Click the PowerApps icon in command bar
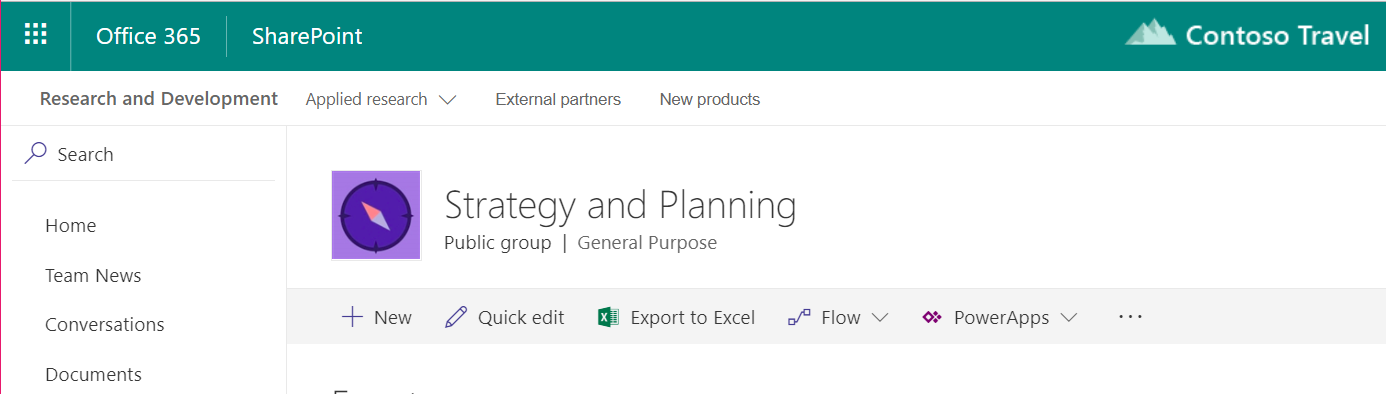Image resolution: width=1386 pixels, height=394 pixels. tap(932, 318)
